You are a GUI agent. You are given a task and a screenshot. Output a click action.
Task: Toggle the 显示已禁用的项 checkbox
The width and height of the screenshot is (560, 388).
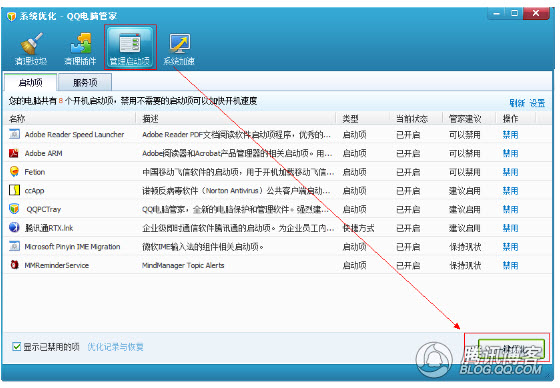pyautogui.click(x=16, y=347)
